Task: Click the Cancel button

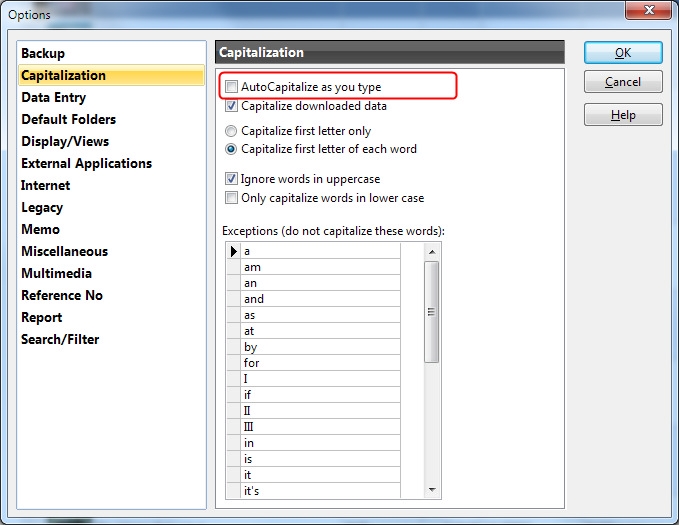Action: [x=623, y=82]
